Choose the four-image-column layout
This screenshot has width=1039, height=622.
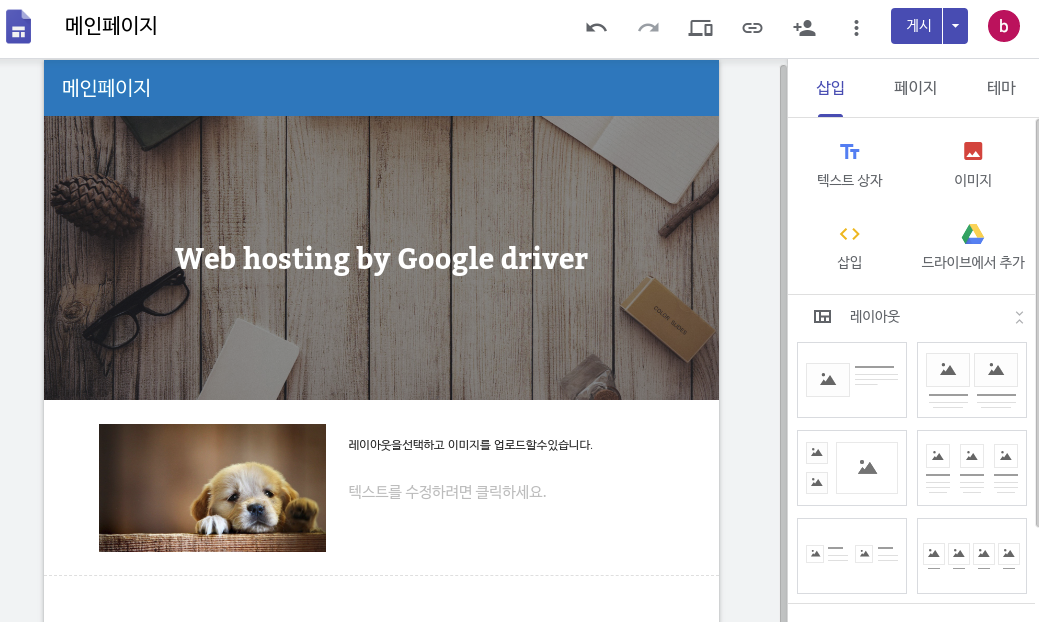(971, 556)
